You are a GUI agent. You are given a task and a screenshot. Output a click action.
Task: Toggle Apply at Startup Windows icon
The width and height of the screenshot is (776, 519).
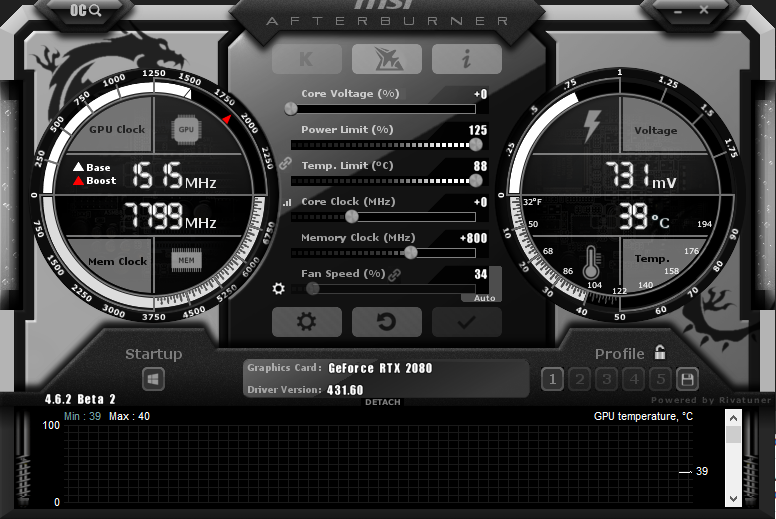click(153, 379)
